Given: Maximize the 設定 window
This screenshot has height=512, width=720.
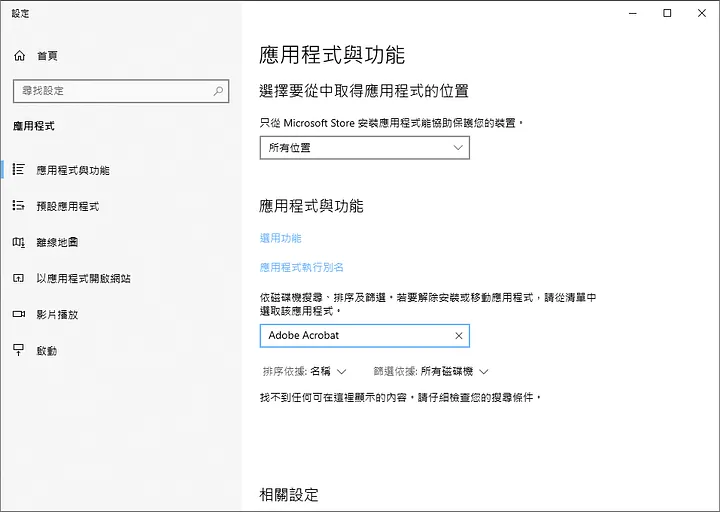Looking at the screenshot, I should tap(667, 13).
